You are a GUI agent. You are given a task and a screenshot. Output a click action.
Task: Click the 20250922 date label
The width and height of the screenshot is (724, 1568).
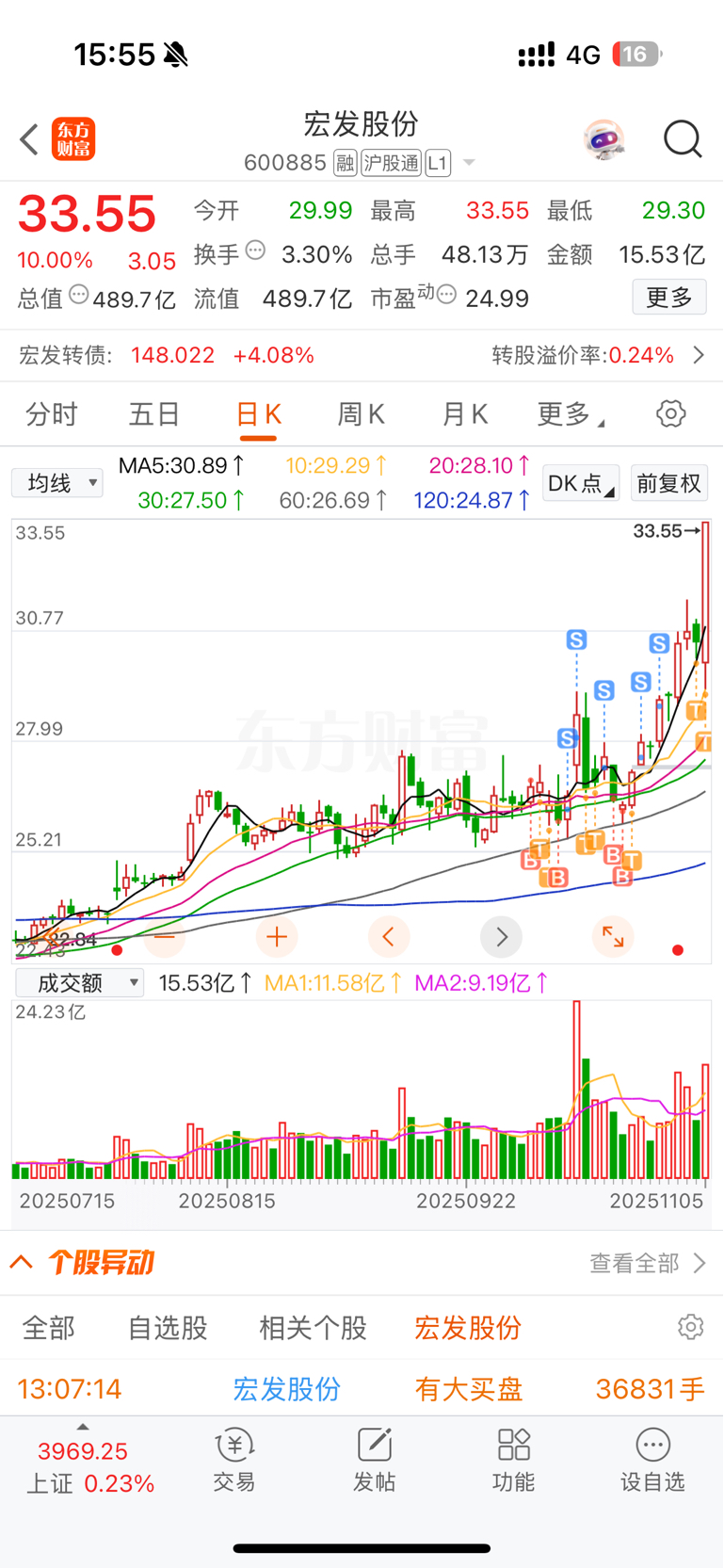point(466,1202)
